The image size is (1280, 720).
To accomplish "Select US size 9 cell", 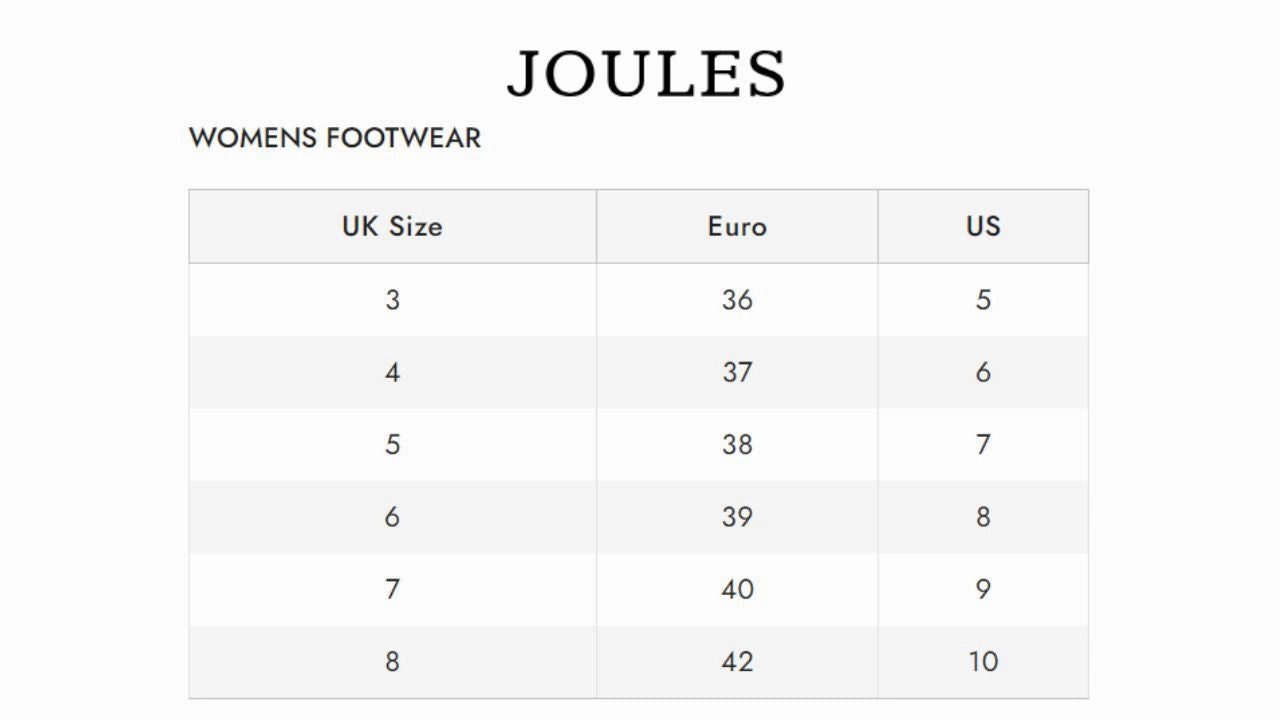I will pyautogui.click(x=983, y=589).
